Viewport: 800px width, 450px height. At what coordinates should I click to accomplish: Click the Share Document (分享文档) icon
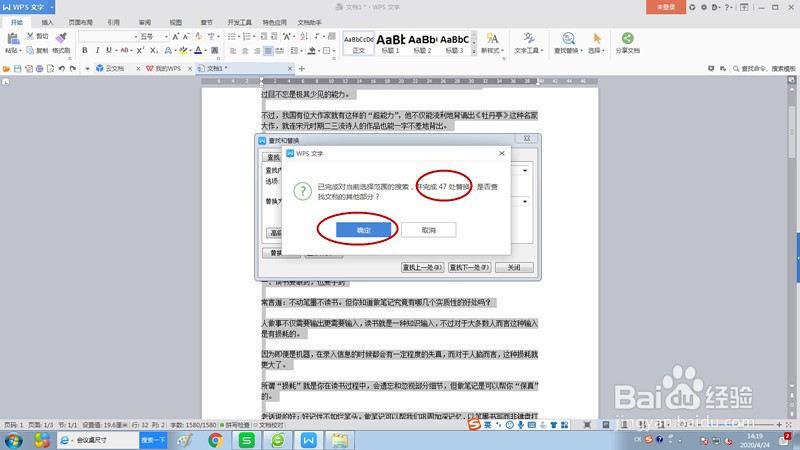point(628,38)
